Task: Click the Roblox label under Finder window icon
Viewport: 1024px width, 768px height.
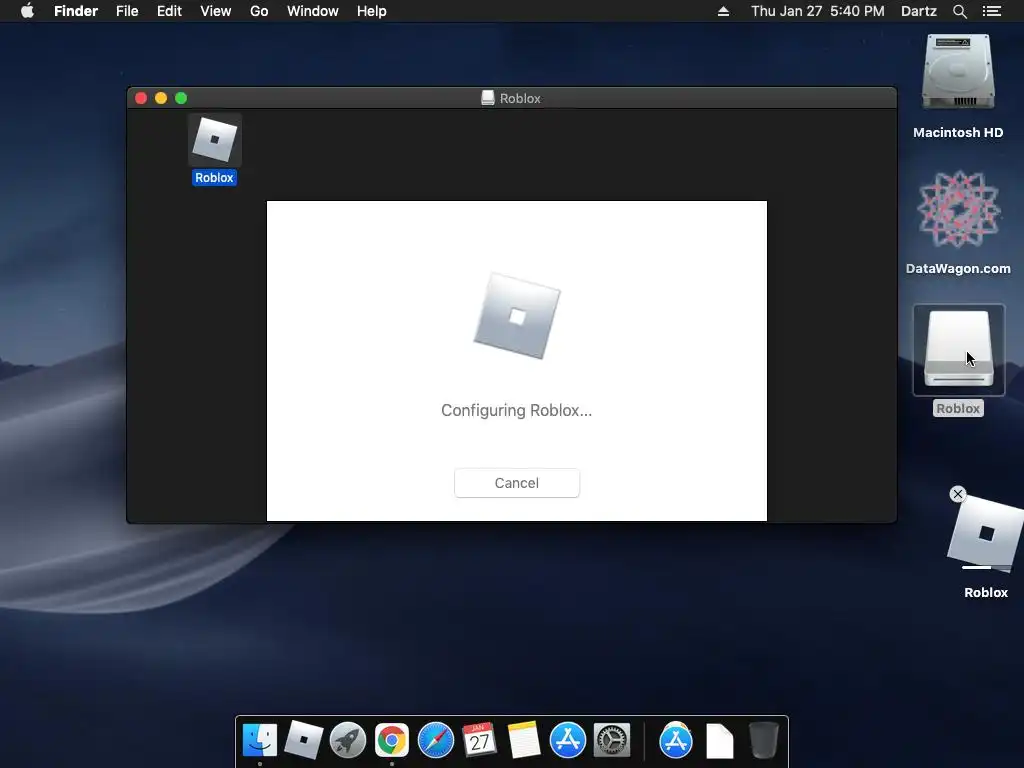Action: (214, 178)
